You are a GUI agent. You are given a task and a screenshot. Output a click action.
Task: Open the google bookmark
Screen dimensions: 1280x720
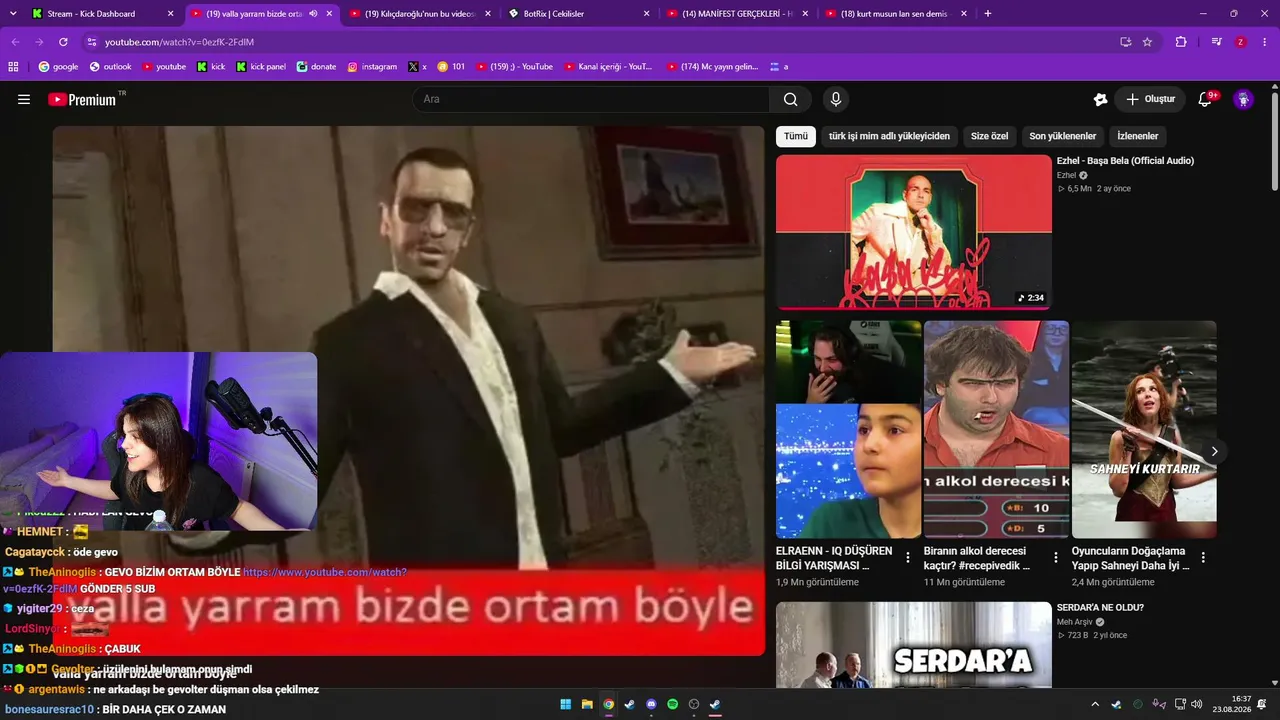click(58, 67)
